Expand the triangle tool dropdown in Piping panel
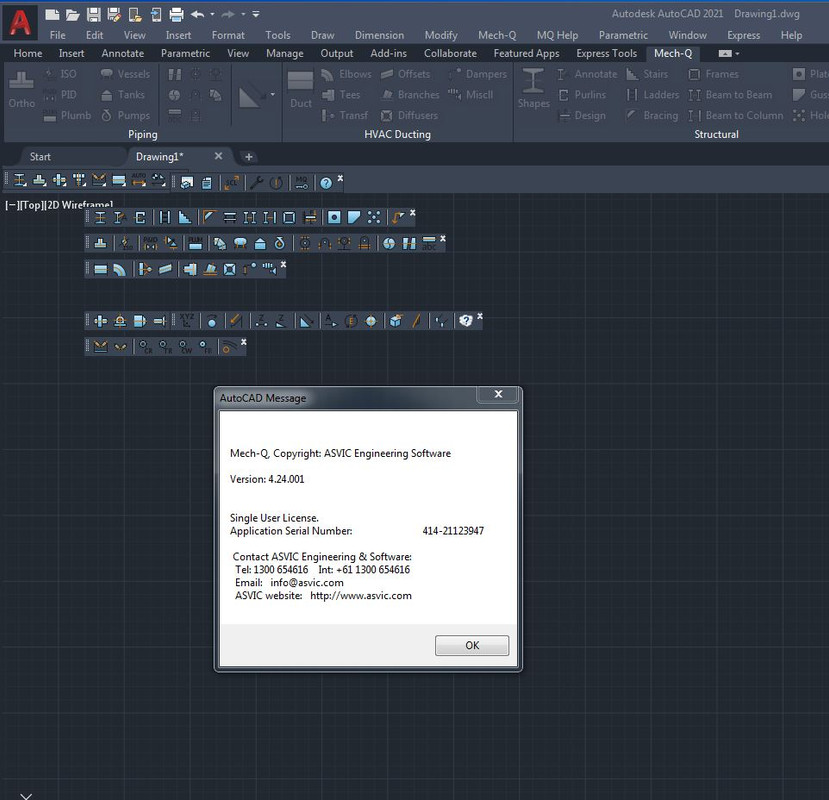Image resolution: width=829 pixels, height=800 pixels. click(273, 95)
